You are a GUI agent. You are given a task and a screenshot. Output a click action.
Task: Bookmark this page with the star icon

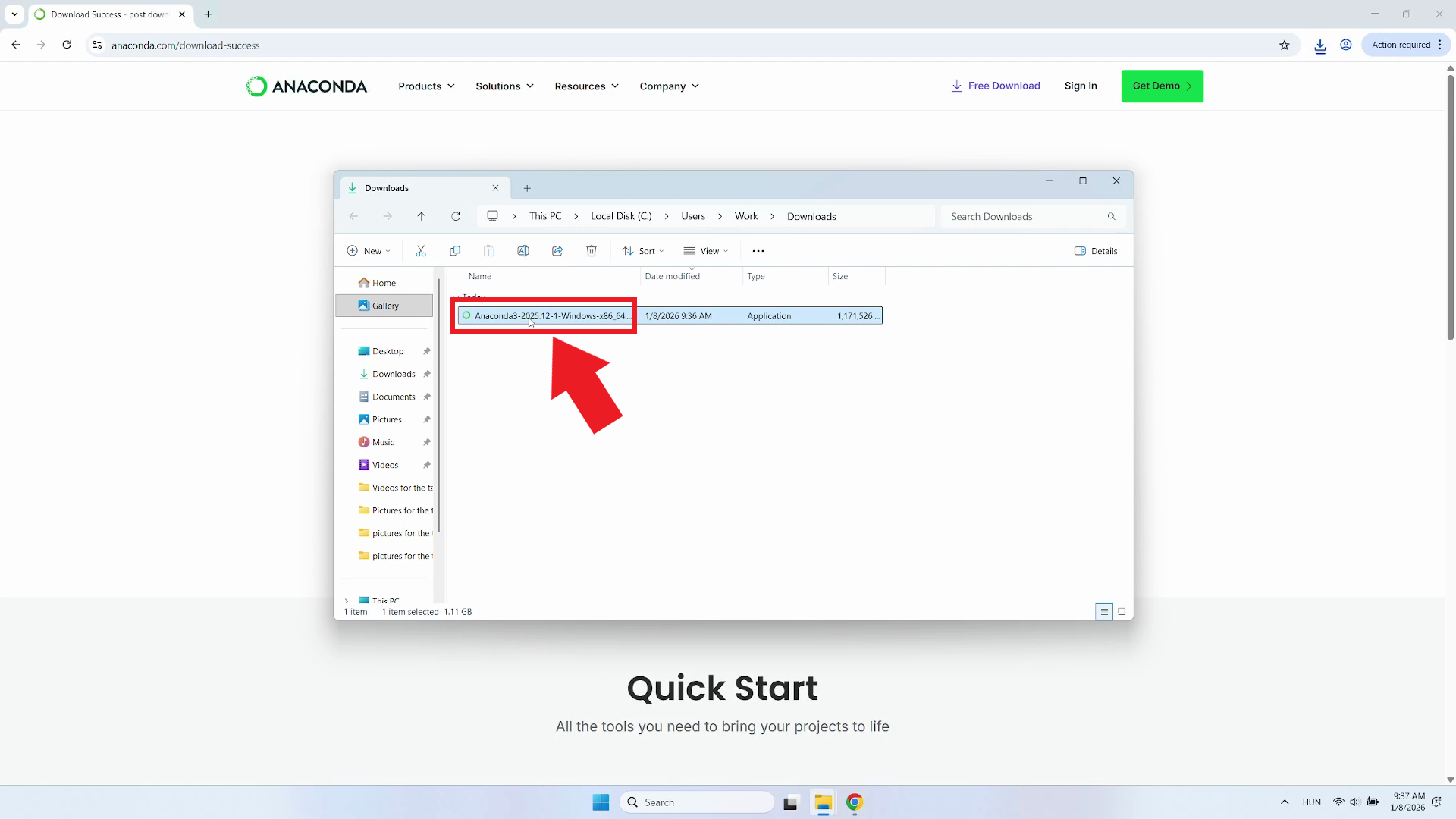(1285, 45)
